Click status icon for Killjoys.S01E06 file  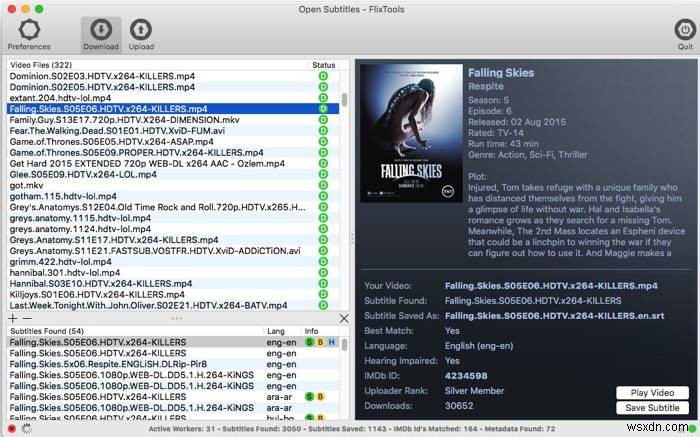(x=323, y=295)
